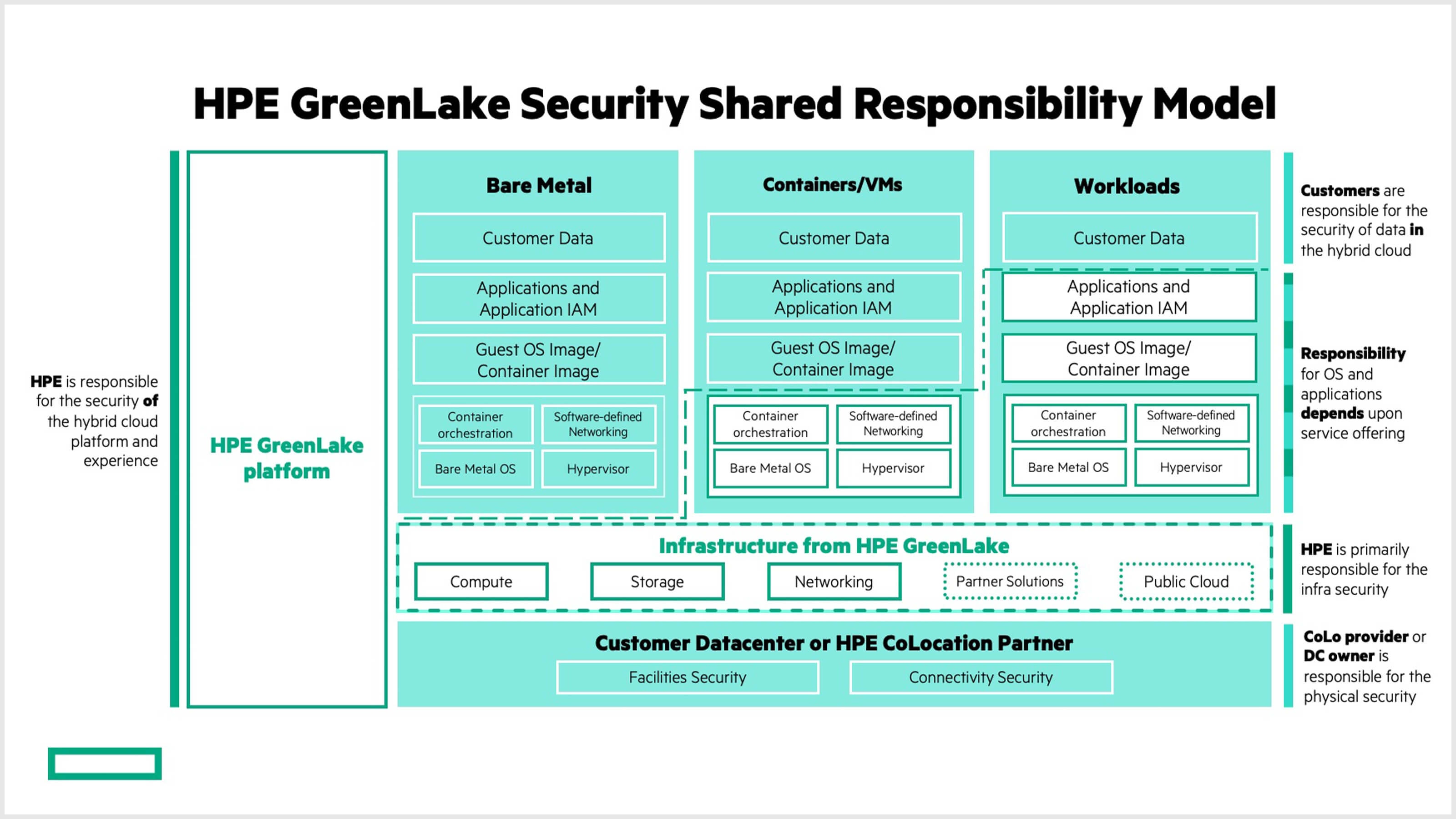
Task: Click the 'Workloads' column heading
Action: coord(1127,186)
